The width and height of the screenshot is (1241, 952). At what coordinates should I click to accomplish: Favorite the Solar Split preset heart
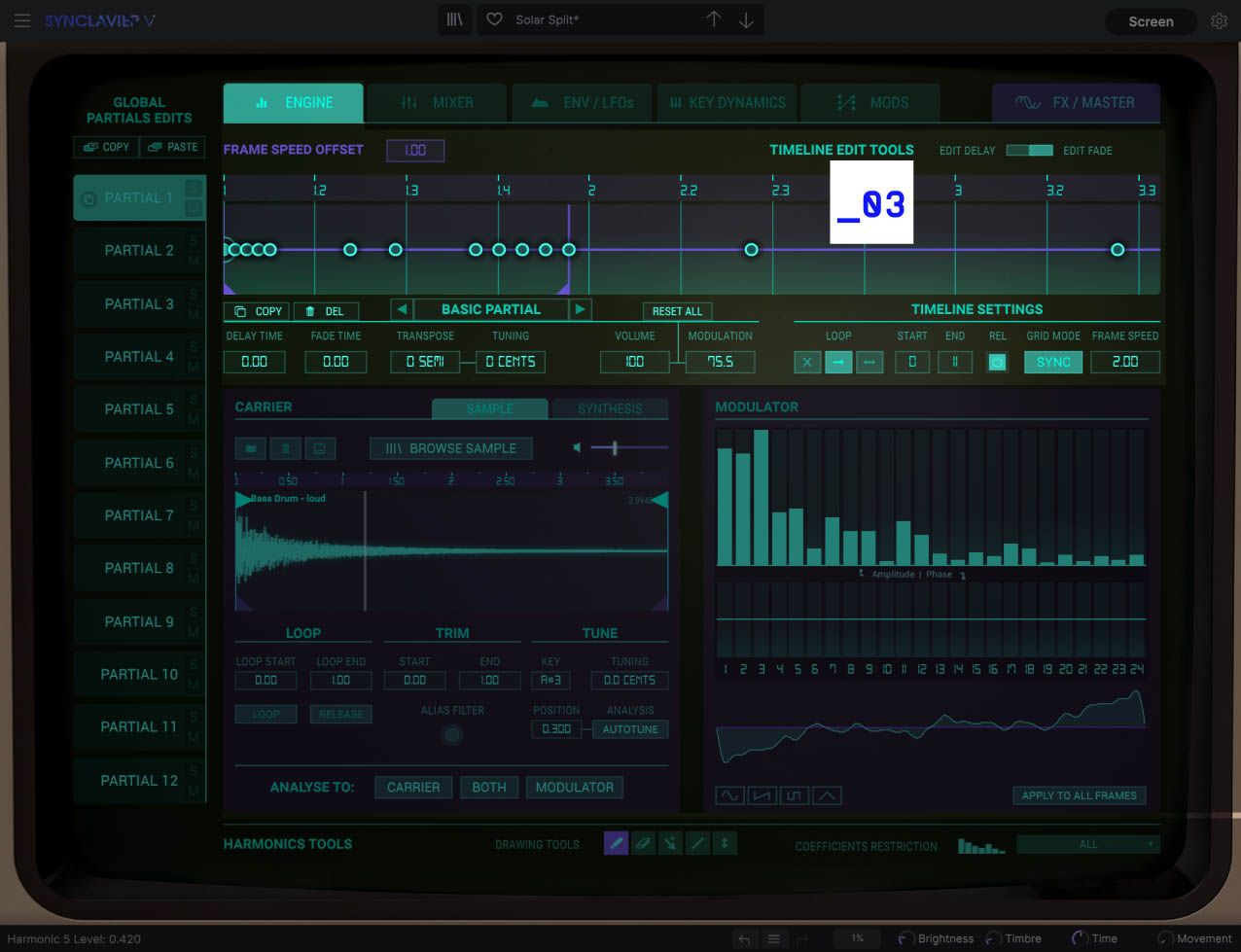494,19
